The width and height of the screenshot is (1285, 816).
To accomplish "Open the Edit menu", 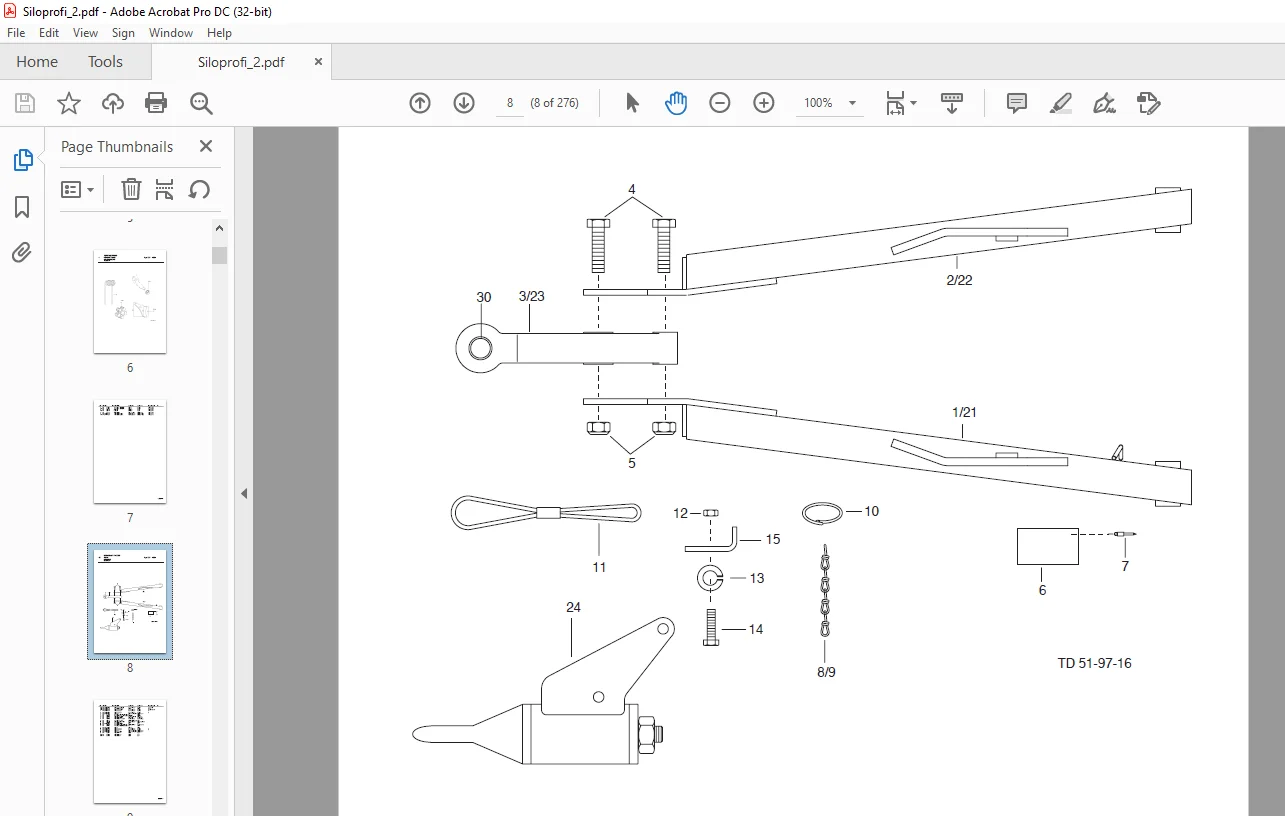I will (49, 33).
